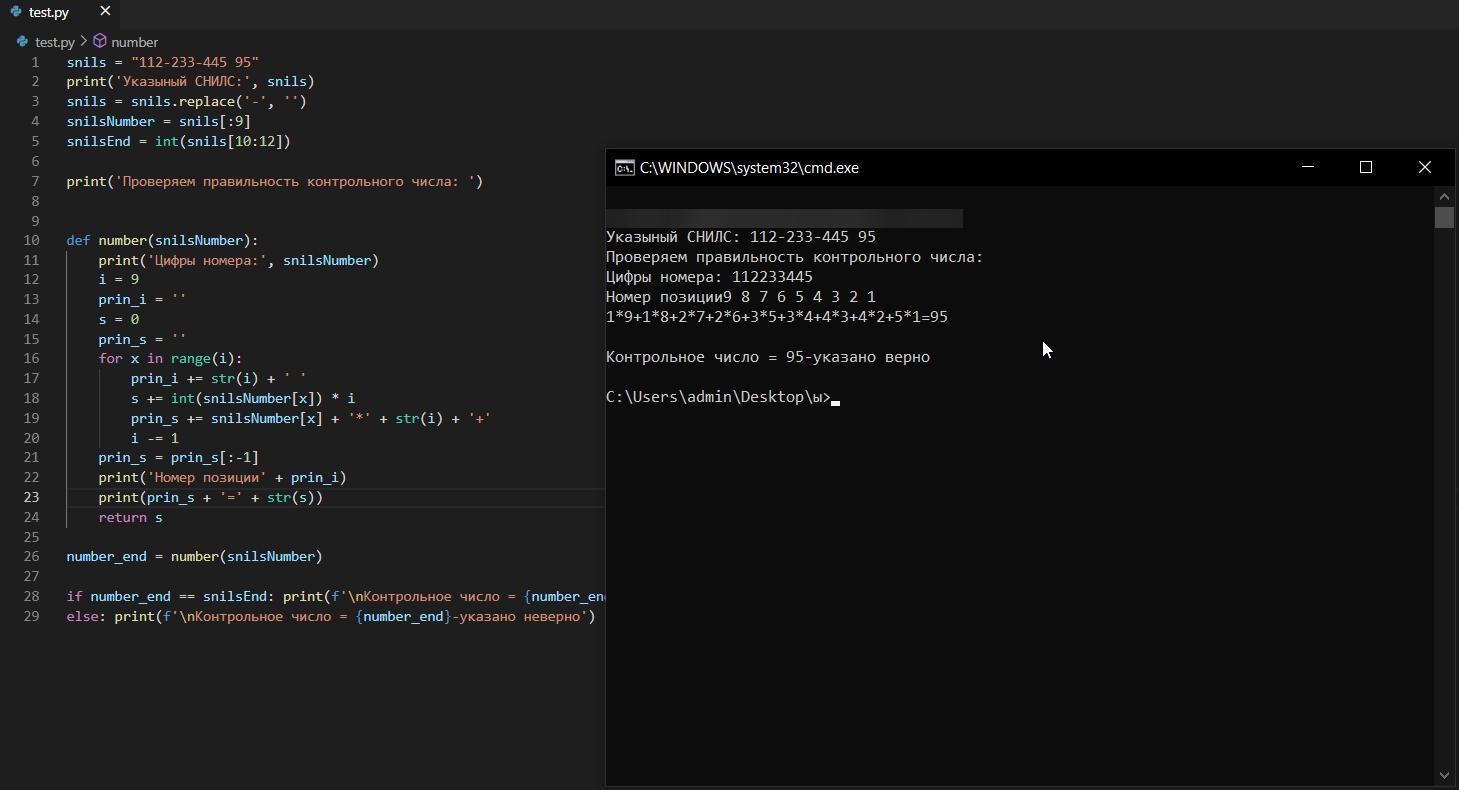Click the Python file icon in the test.py tab
This screenshot has height=790, width=1459.
[x=17, y=12]
